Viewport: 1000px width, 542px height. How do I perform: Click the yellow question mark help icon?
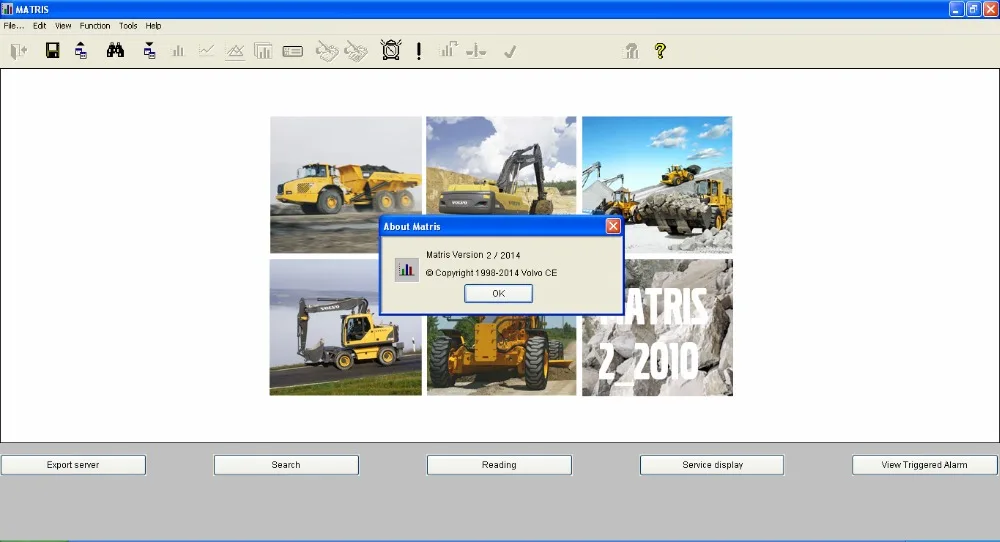click(x=660, y=50)
